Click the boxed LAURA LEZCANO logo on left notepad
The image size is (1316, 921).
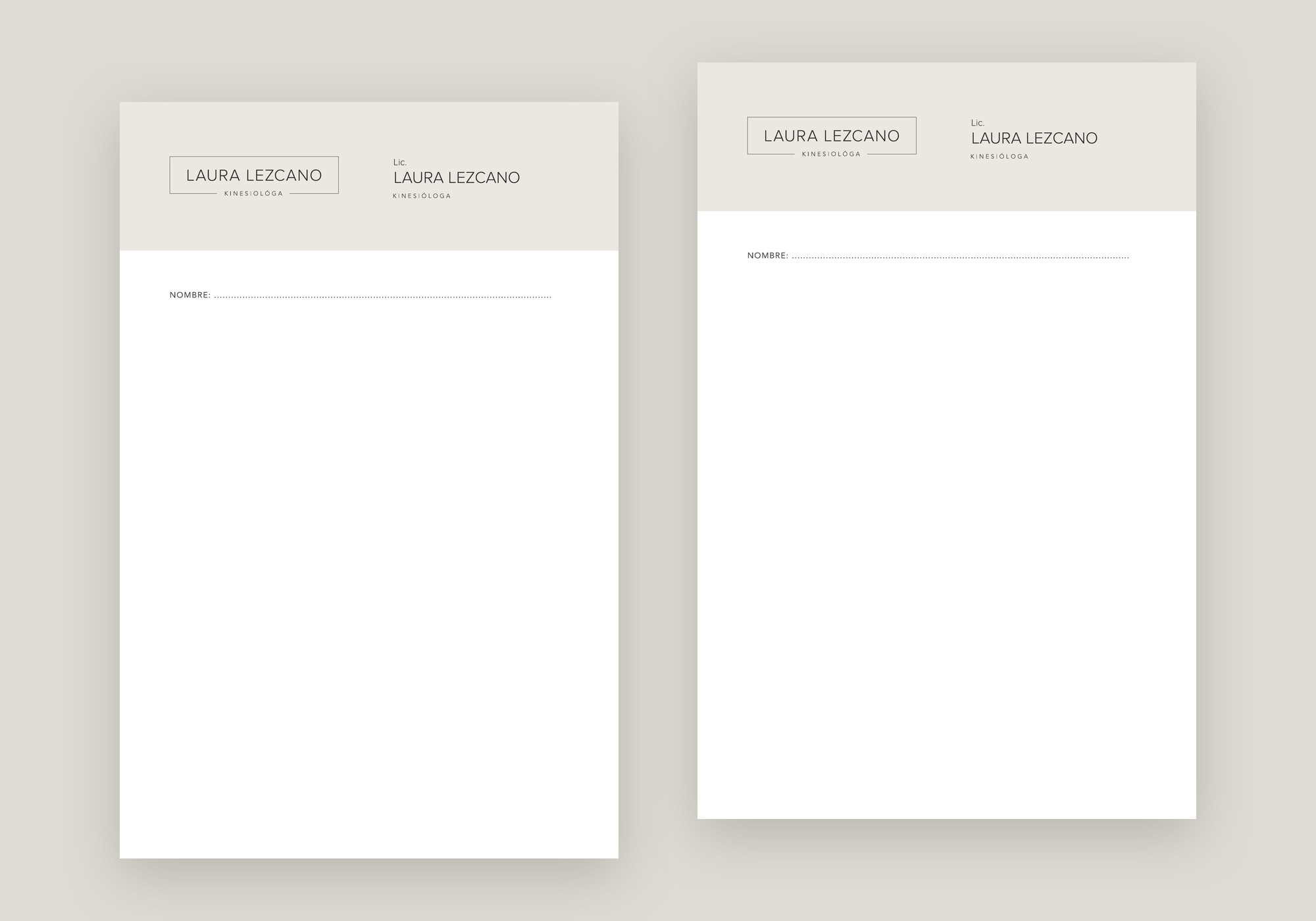coord(254,175)
